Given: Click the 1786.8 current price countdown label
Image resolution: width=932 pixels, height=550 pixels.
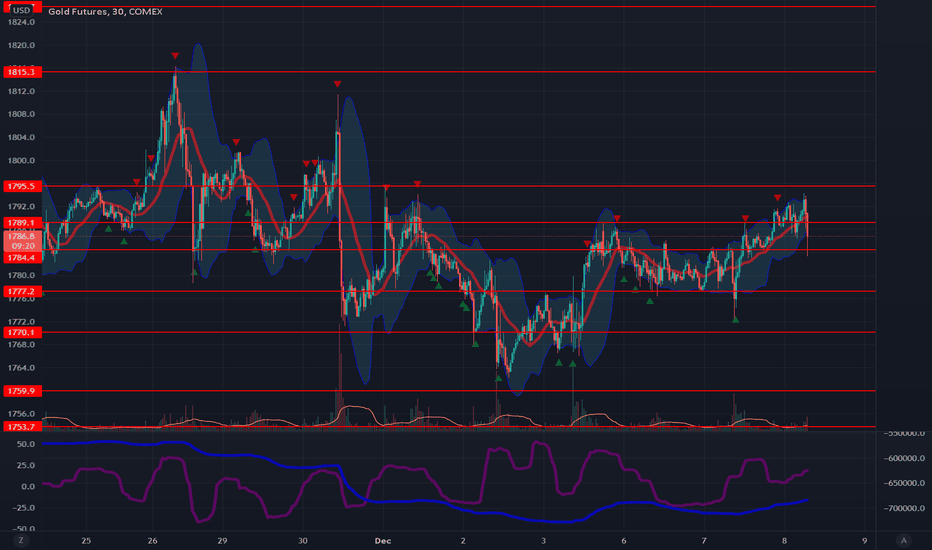Looking at the screenshot, I should [x=23, y=241].
